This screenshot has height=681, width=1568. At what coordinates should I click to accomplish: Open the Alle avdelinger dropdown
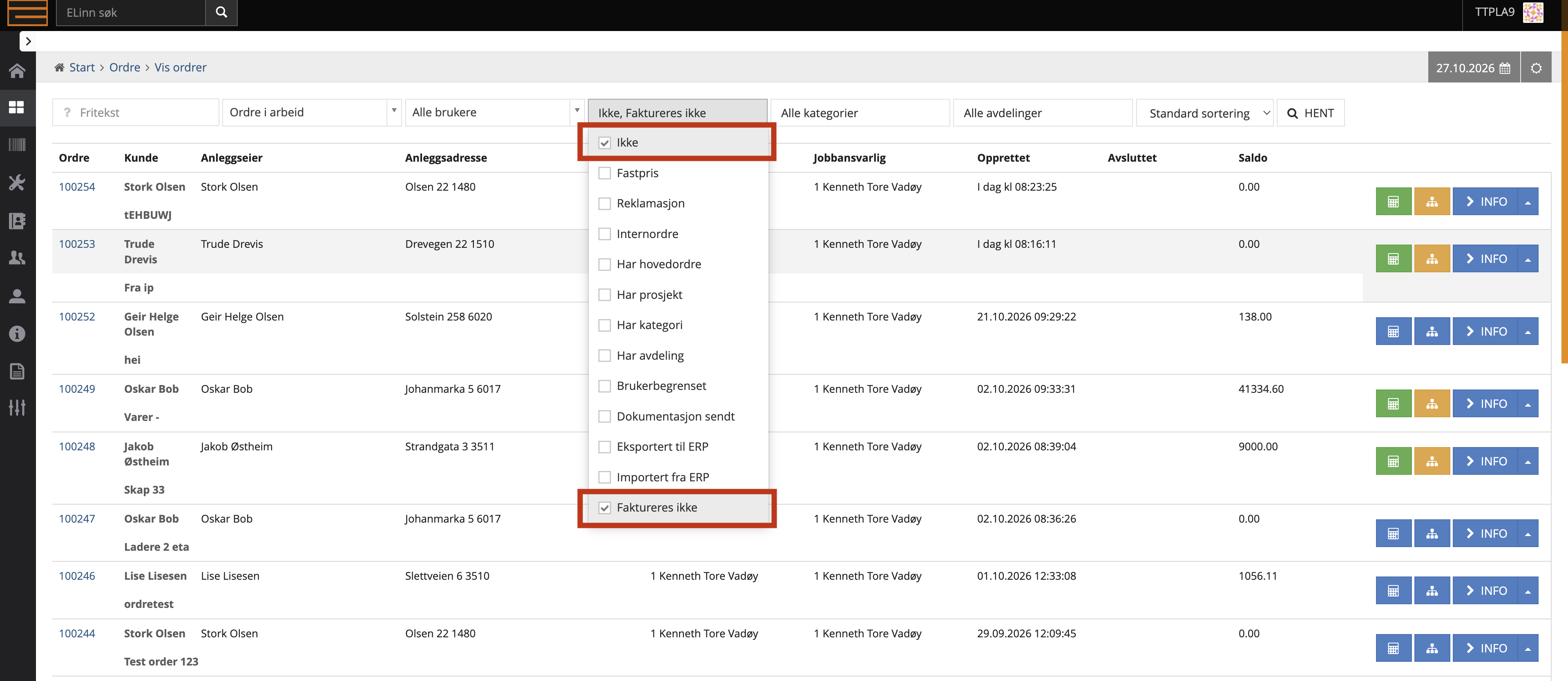(1043, 113)
